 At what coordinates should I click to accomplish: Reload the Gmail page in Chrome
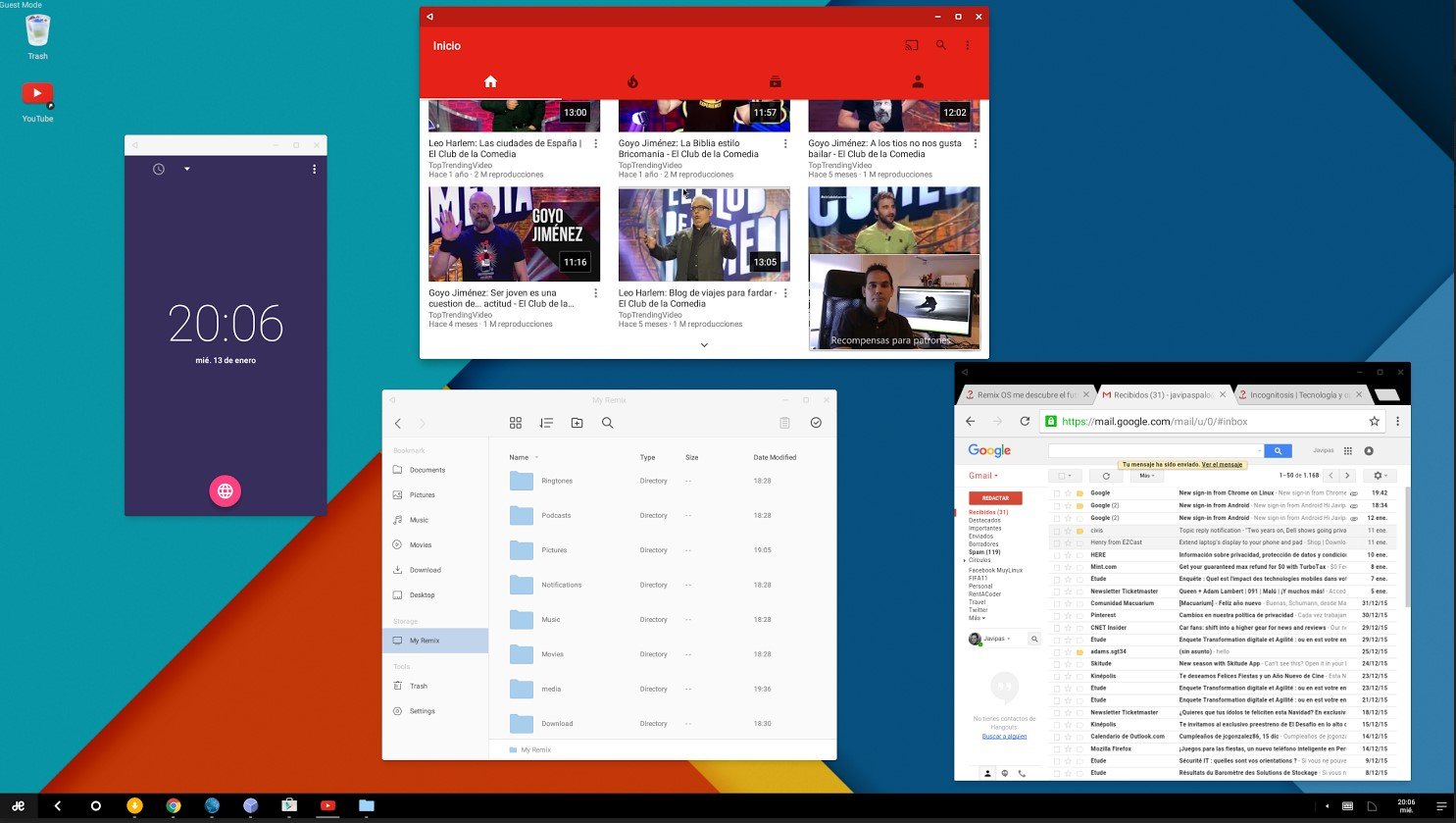1025,421
